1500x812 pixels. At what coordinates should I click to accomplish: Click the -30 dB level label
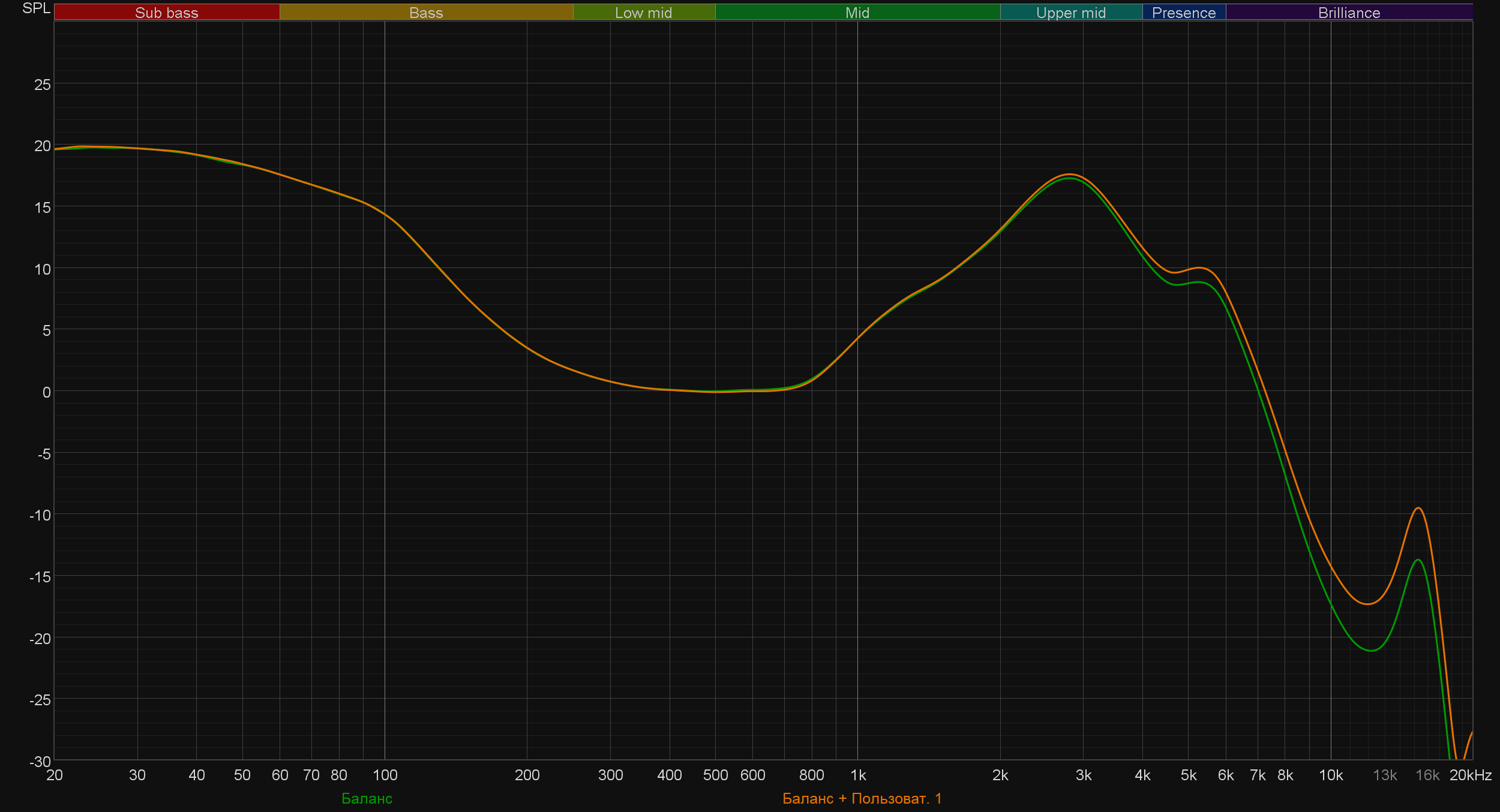(40, 761)
